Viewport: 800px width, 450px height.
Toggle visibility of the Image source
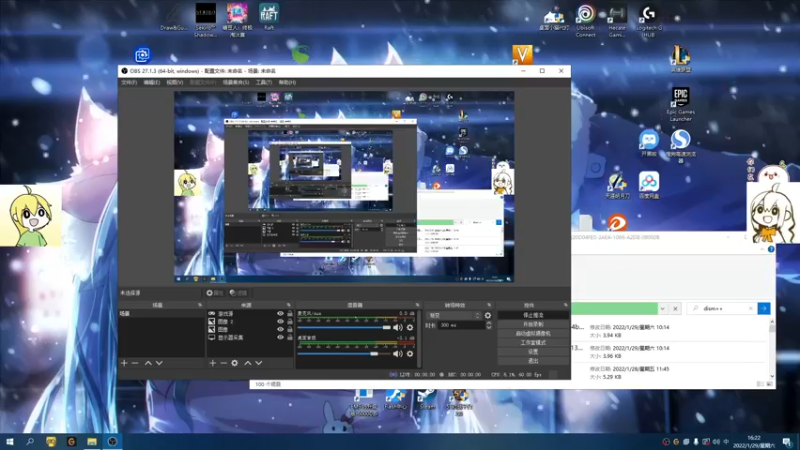[x=280, y=330]
